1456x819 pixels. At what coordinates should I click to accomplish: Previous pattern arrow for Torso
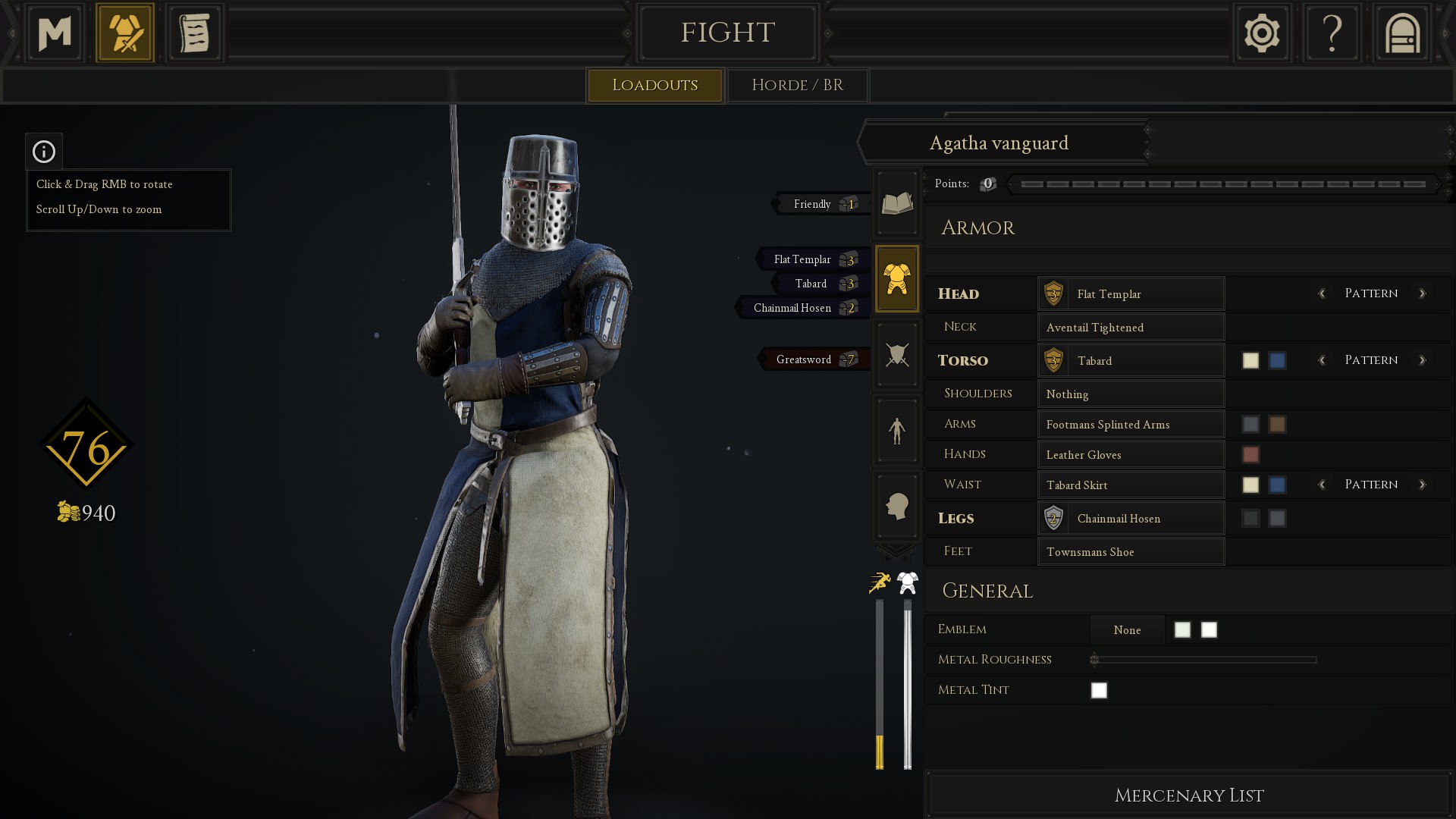pos(1322,360)
